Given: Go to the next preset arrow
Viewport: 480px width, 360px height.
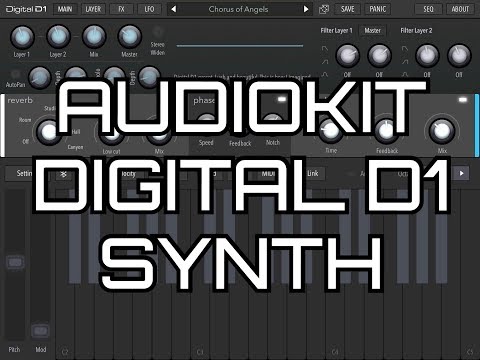Looking at the screenshot, I should click(x=306, y=9).
